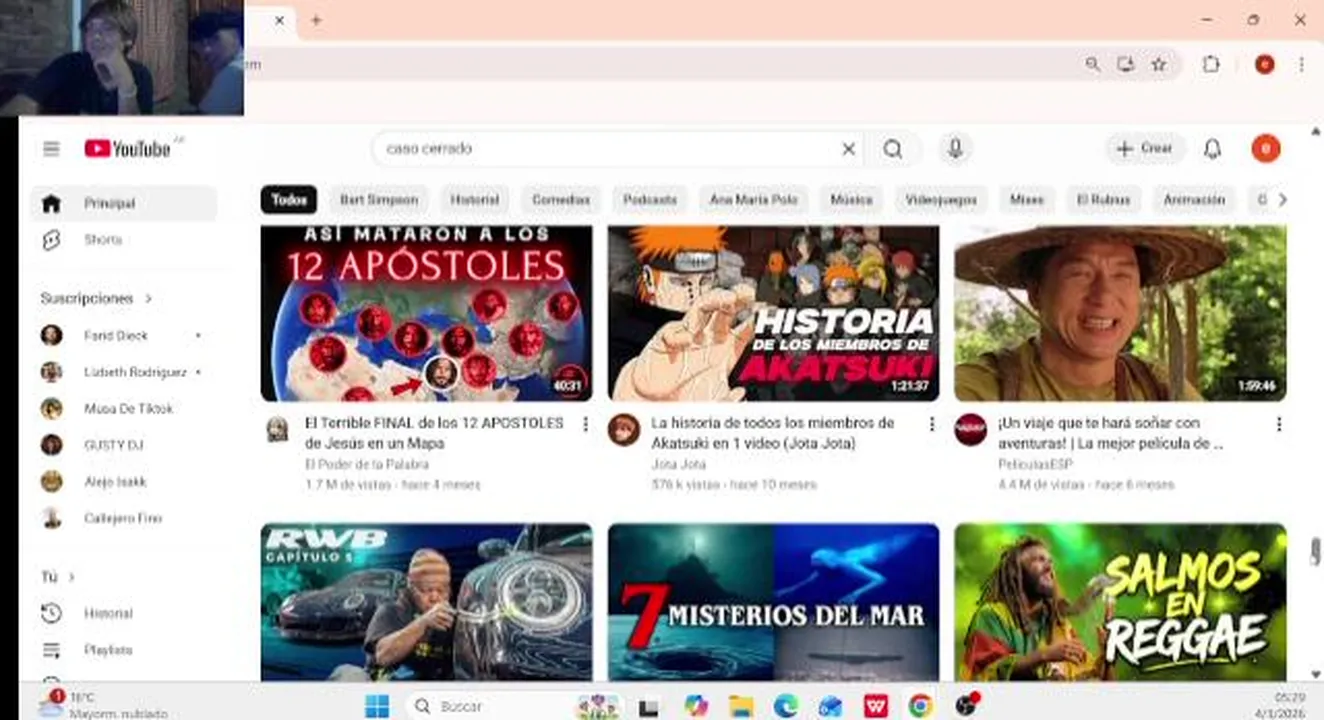Play the straw hat movie thumbnail
Image resolution: width=1324 pixels, height=720 pixels.
(x=1120, y=313)
